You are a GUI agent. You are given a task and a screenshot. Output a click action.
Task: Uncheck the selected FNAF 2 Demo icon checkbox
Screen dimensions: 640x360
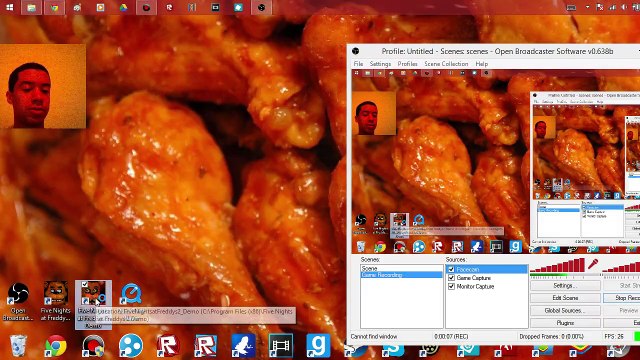84,285
